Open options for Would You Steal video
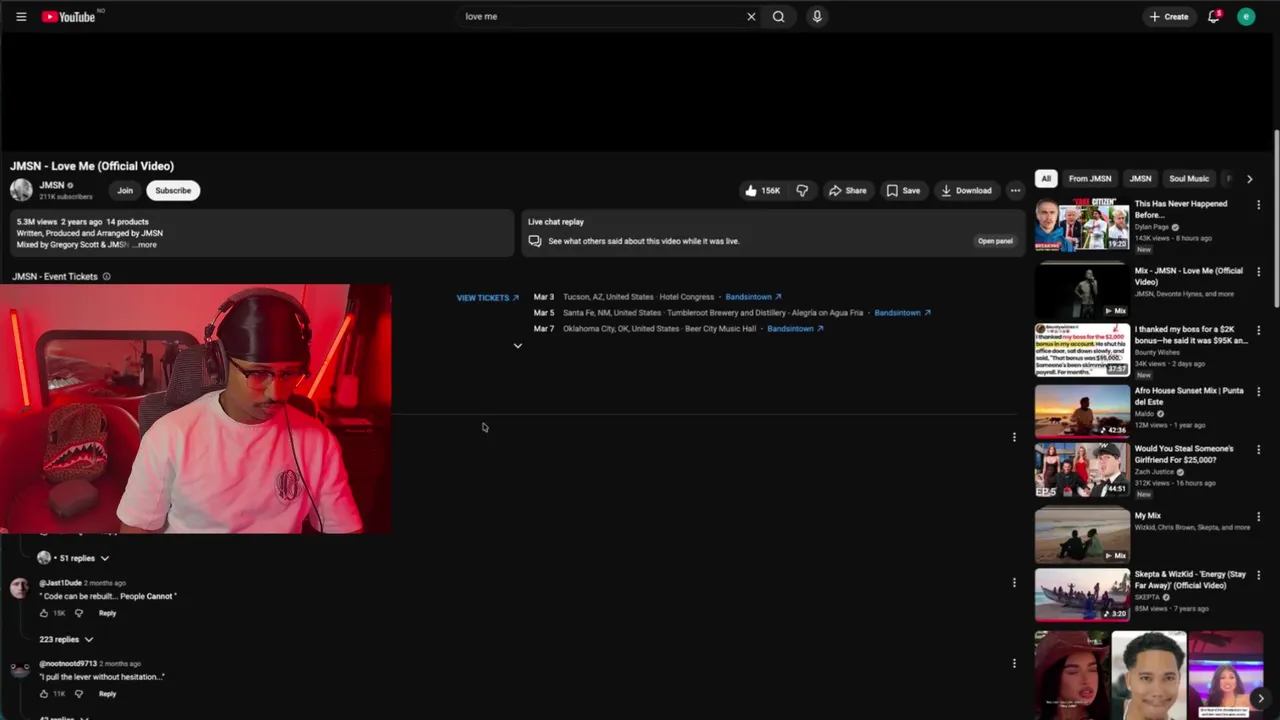Screen dimensions: 1280x720 (x=1259, y=450)
